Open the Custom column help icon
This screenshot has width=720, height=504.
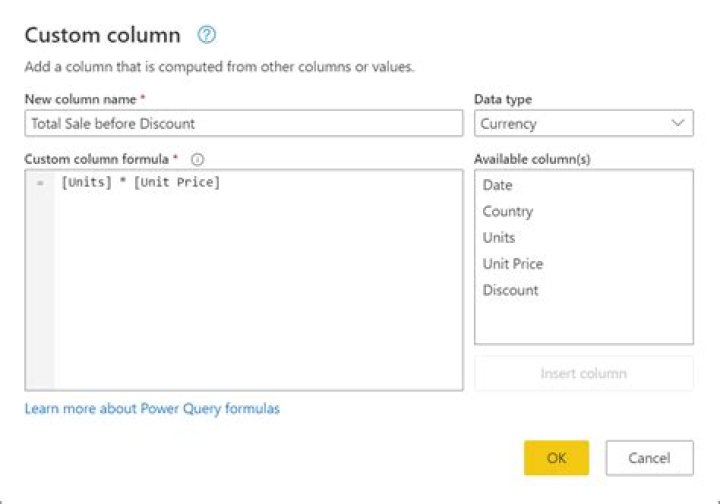(x=206, y=35)
